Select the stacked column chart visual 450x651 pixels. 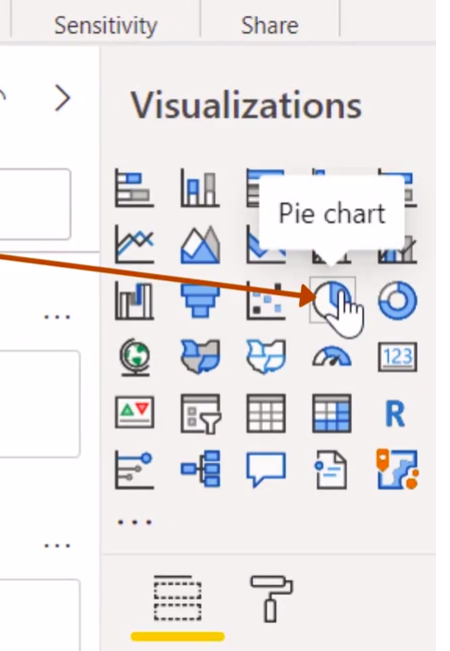click(200, 188)
